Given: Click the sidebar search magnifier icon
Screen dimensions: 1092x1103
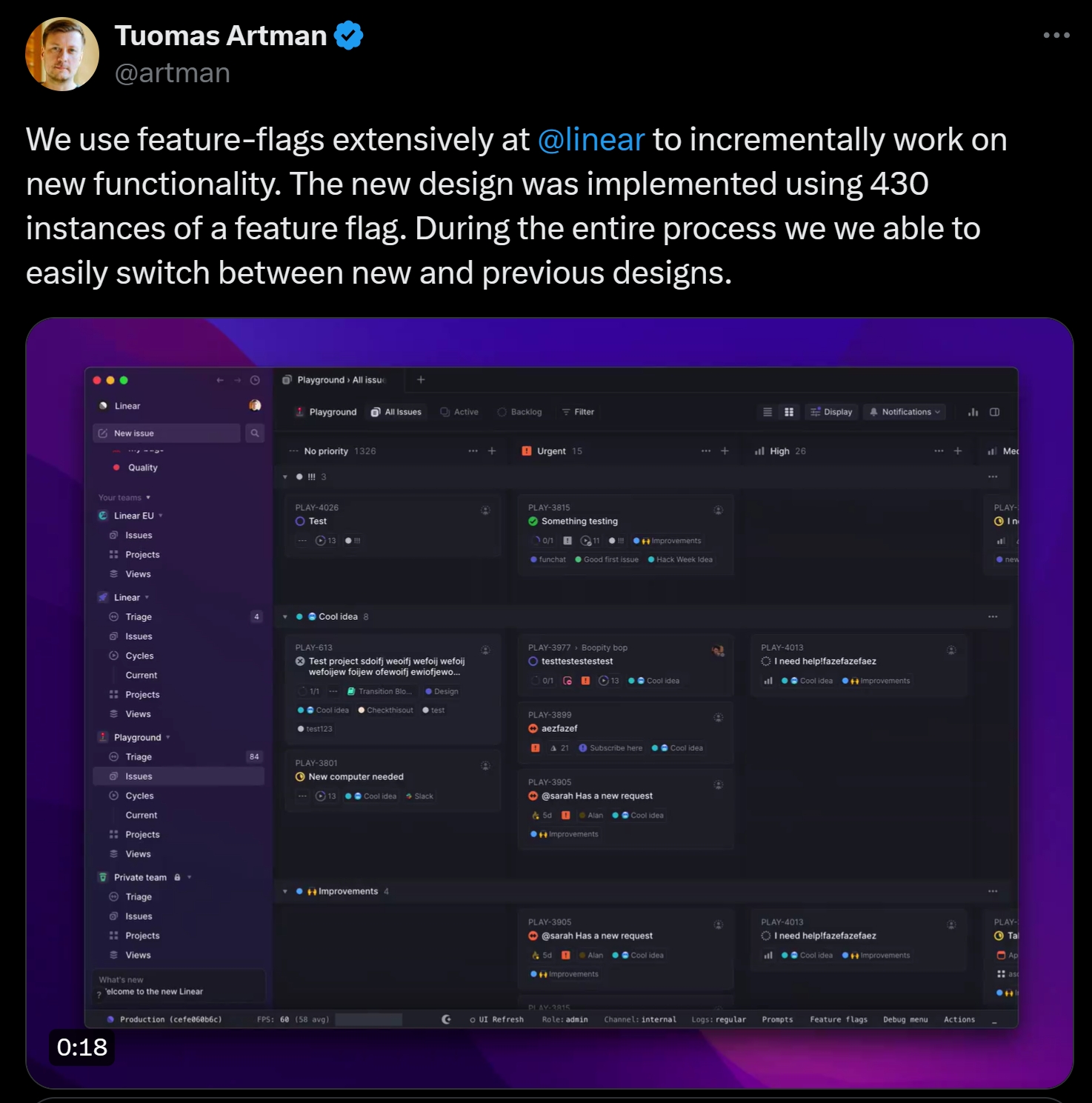Looking at the screenshot, I should click(255, 433).
